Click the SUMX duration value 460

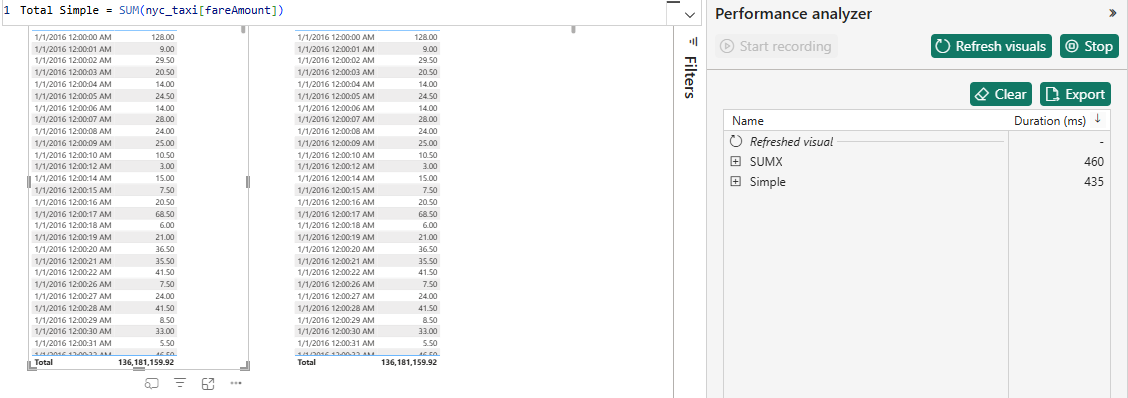(1093, 162)
